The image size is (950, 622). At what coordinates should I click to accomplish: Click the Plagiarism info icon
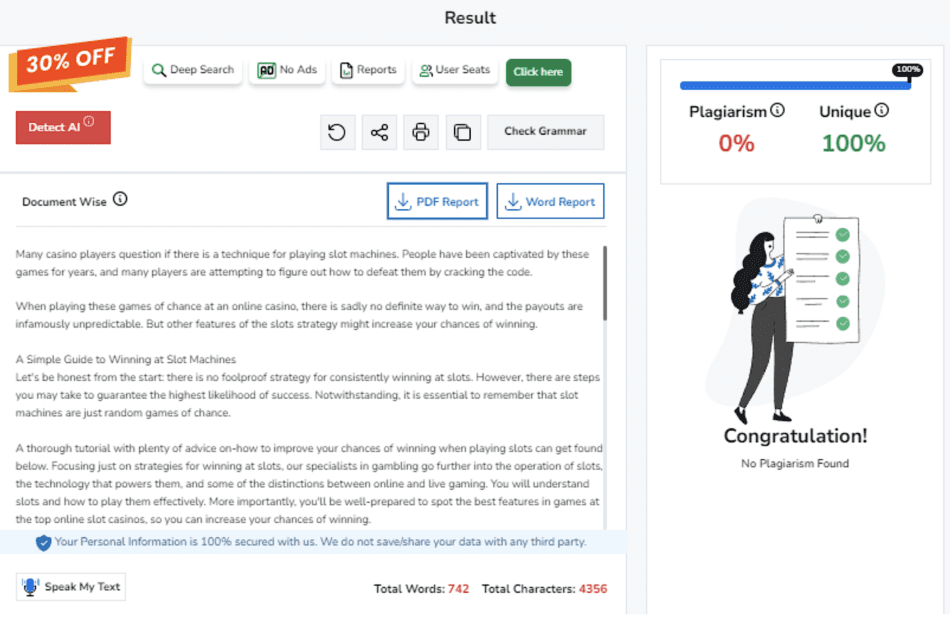tap(778, 111)
